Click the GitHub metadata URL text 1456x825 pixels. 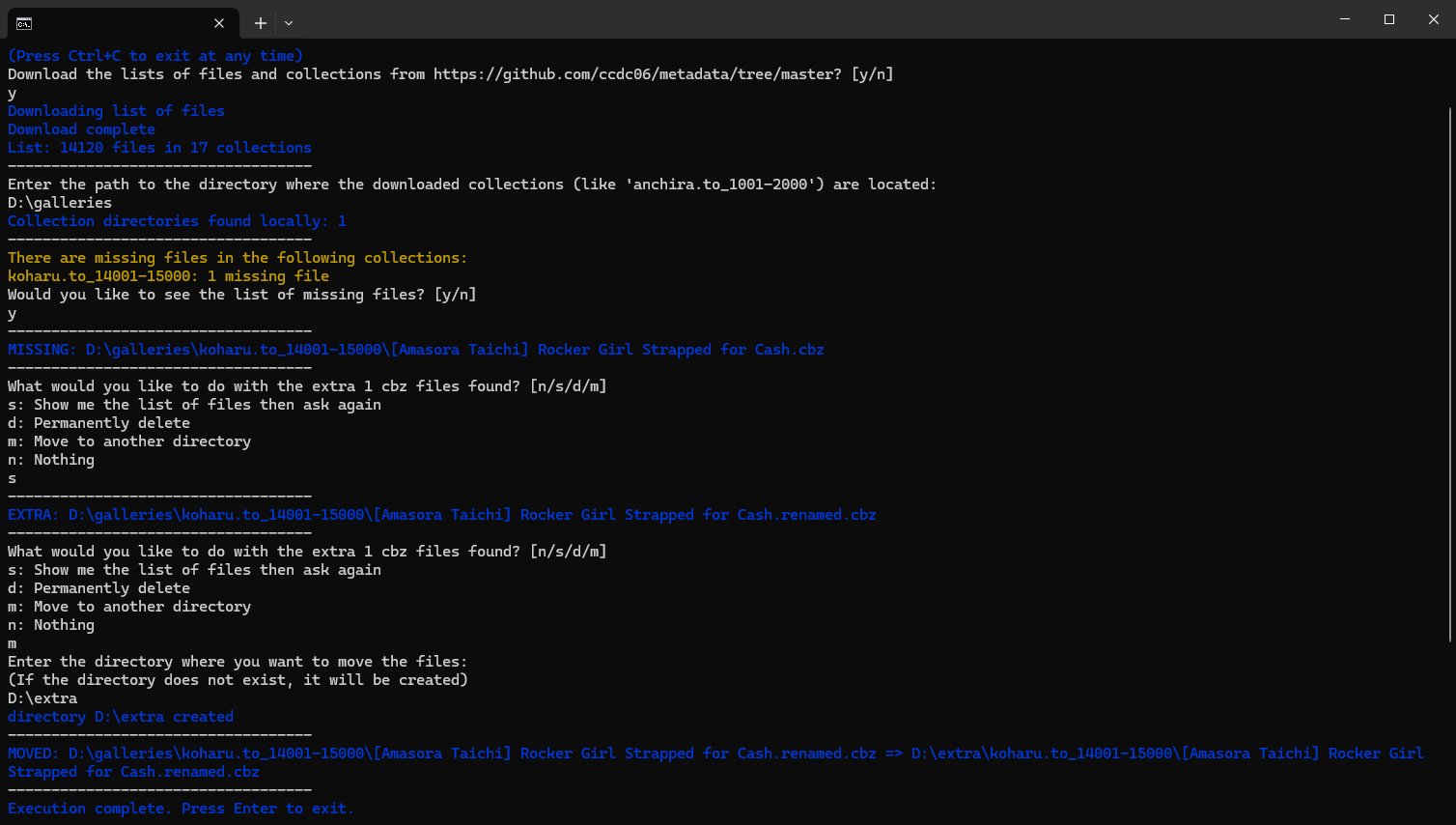pos(637,74)
